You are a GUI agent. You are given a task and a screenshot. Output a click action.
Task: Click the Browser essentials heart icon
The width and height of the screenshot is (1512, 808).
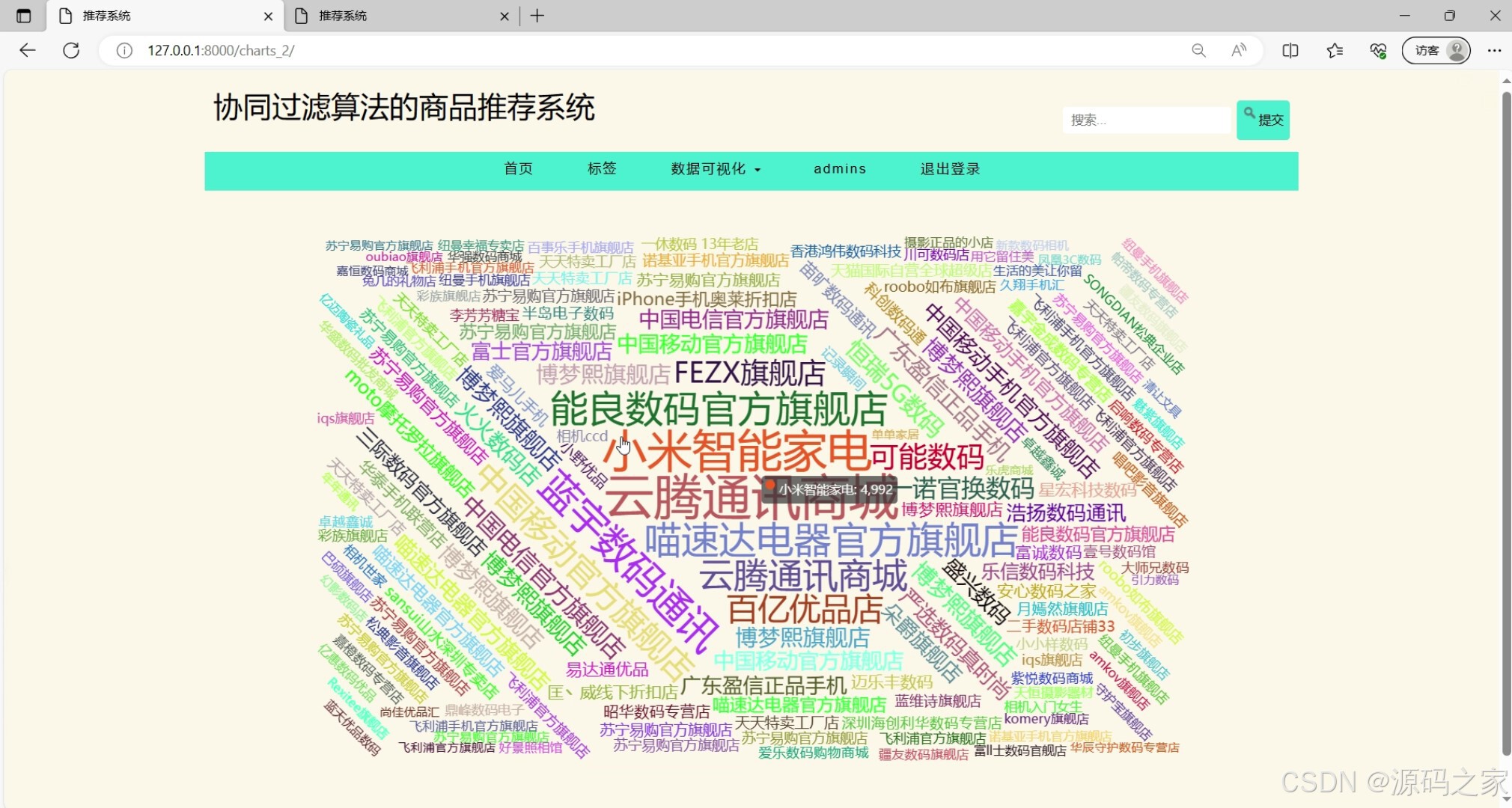[1380, 50]
